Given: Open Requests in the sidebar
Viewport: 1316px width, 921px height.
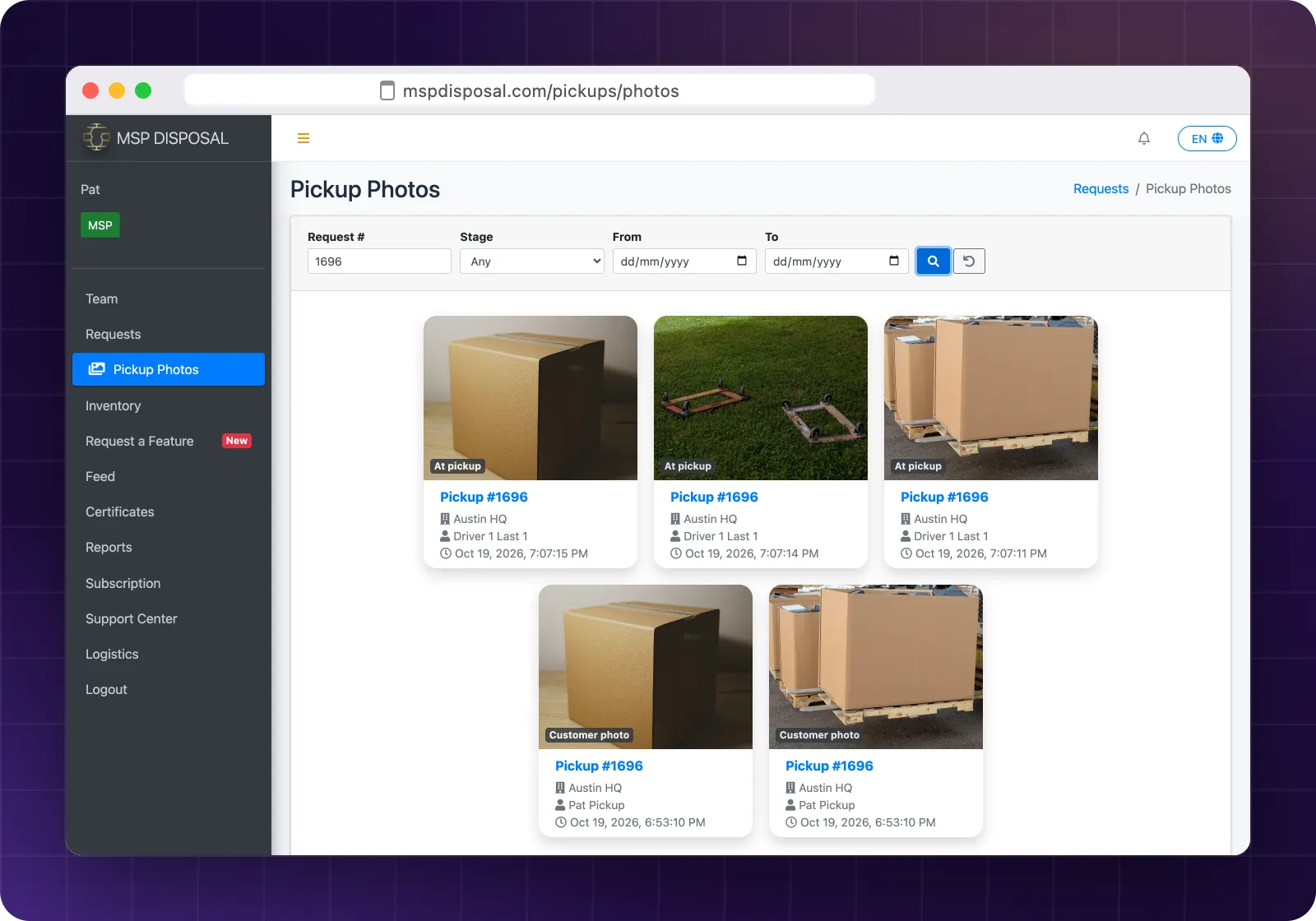Looking at the screenshot, I should coord(114,334).
